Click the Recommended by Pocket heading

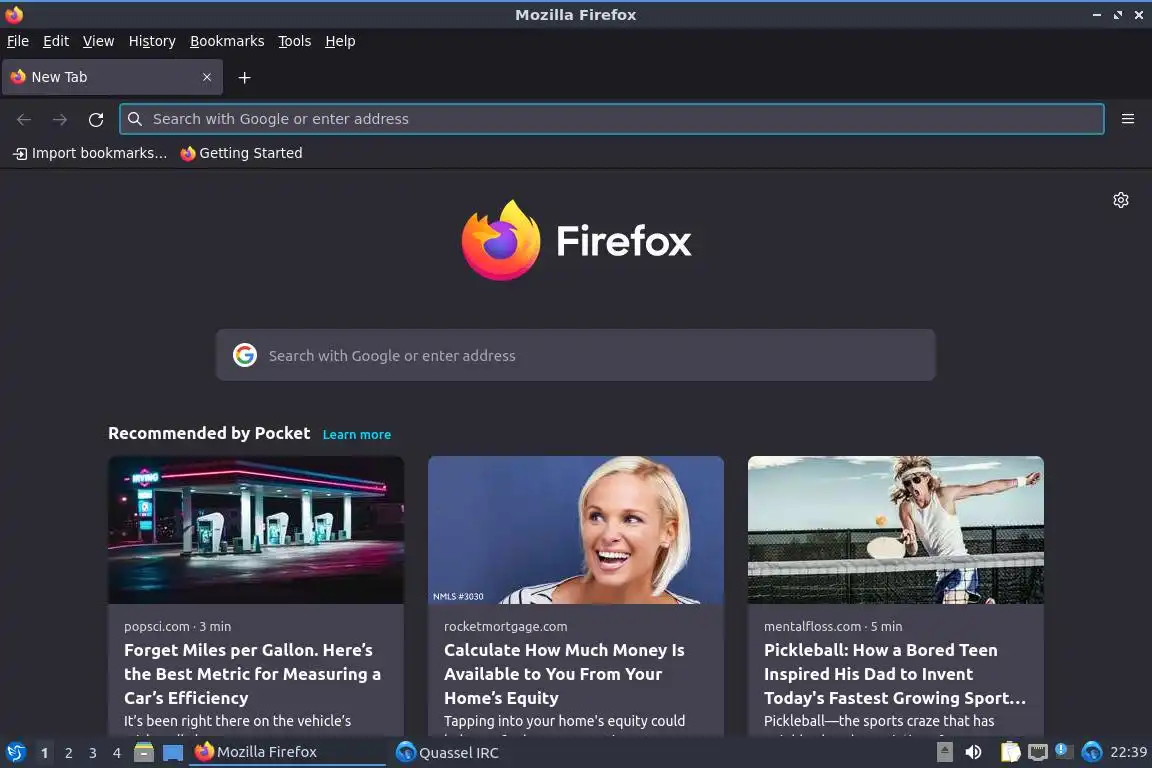click(209, 433)
